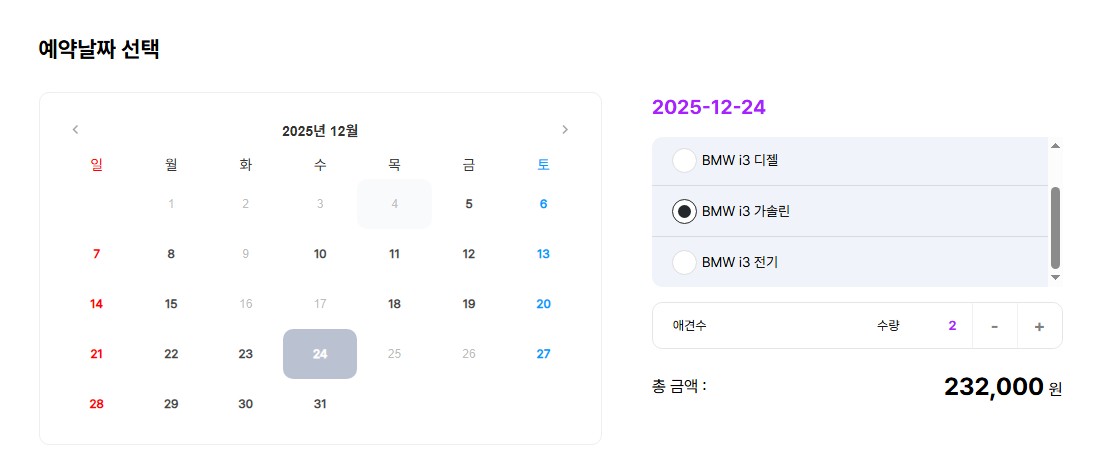Choose BMW i3 전기 radio option

684,263
